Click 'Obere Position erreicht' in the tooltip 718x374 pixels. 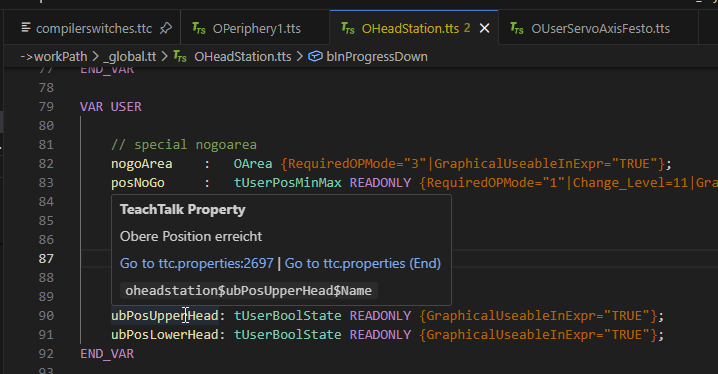pos(191,236)
